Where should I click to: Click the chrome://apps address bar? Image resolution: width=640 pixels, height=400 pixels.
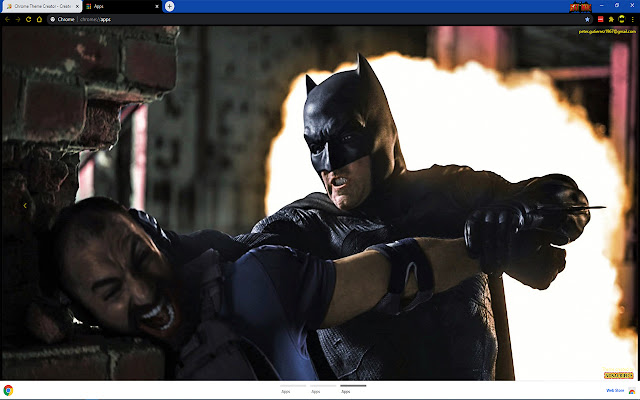(318, 19)
